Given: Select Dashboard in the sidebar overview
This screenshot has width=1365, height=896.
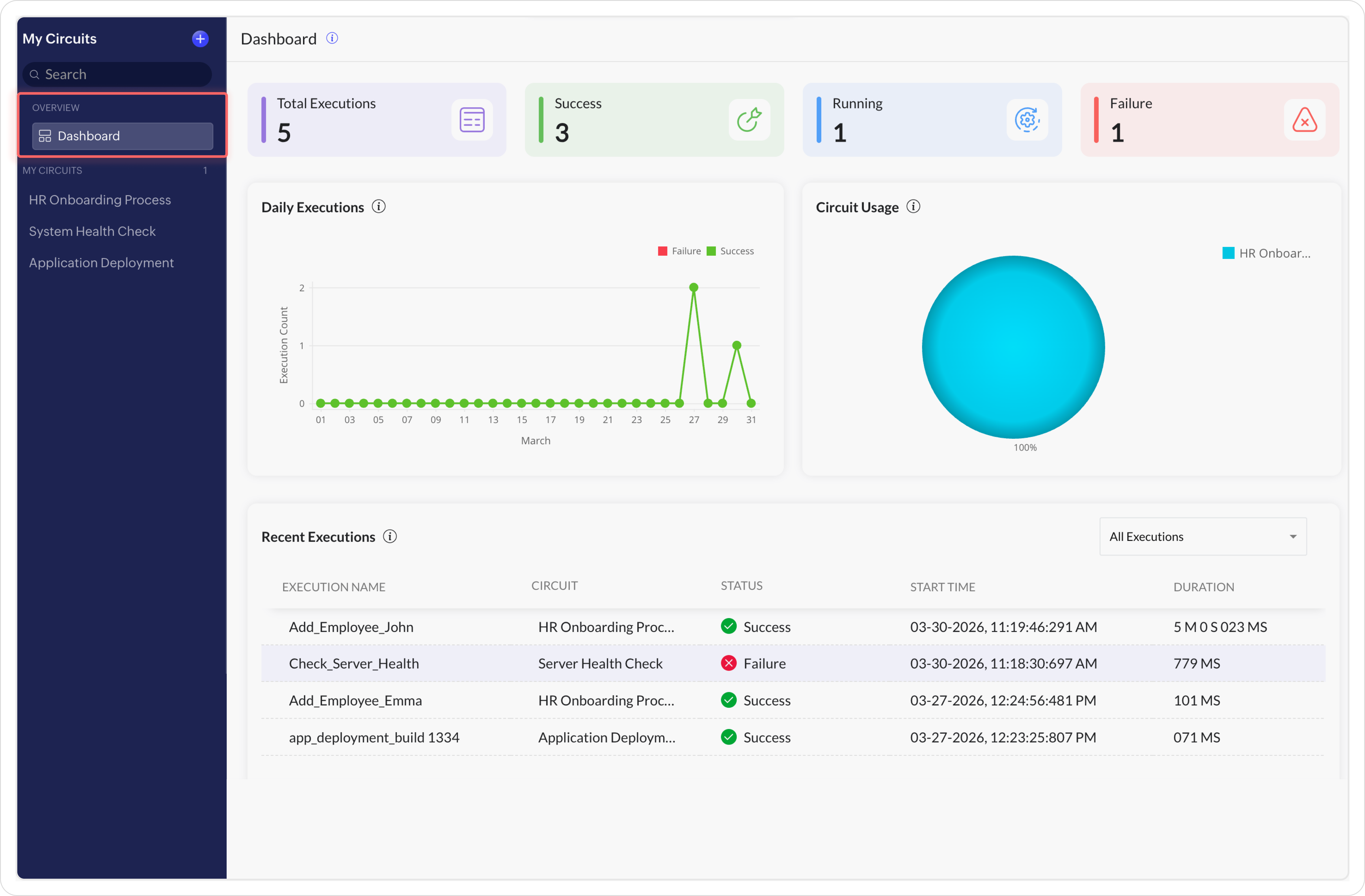Looking at the screenshot, I should point(122,136).
